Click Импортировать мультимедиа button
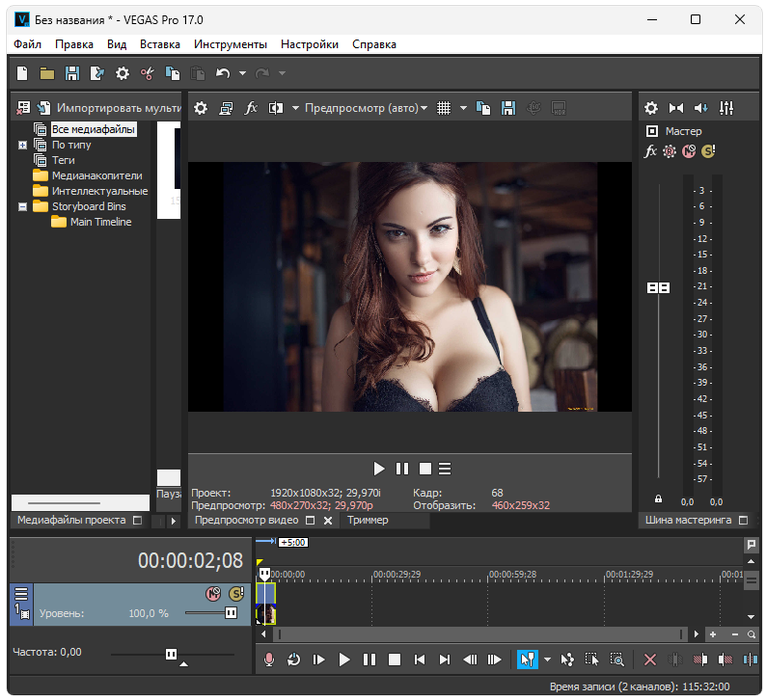The height and width of the screenshot is (700, 766). click(x=108, y=108)
